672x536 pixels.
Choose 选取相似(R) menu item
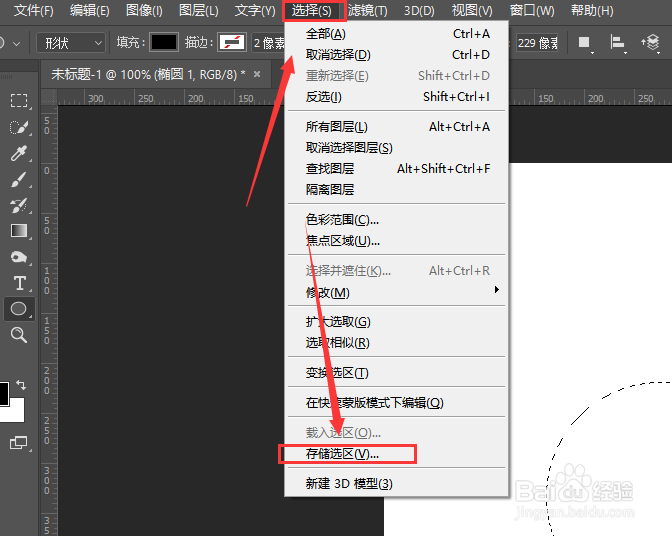(x=397, y=343)
